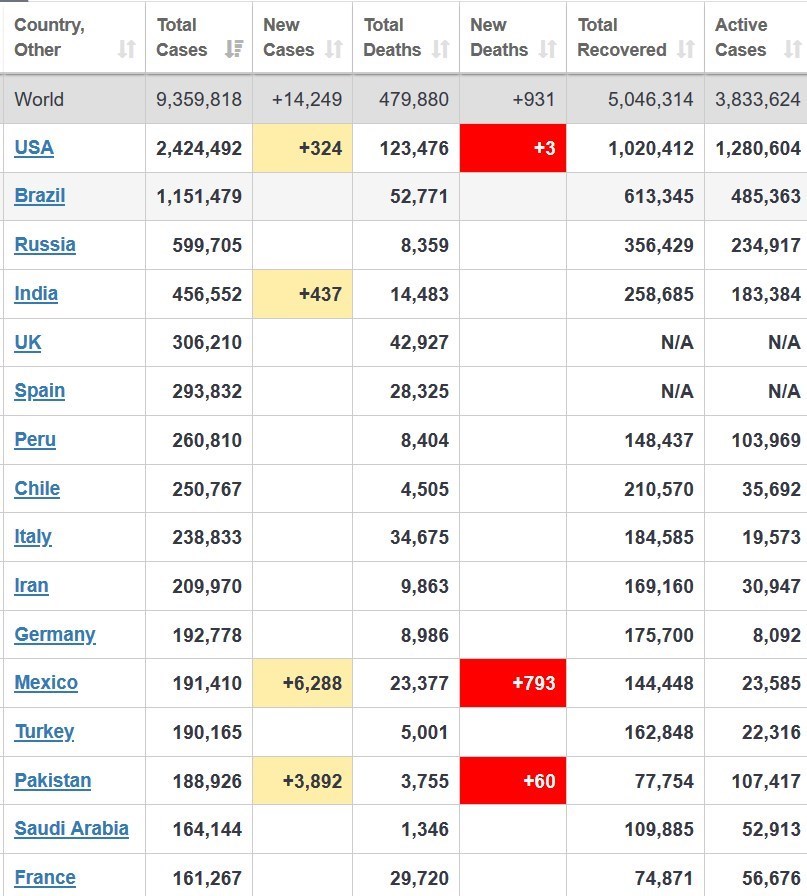This screenshot has height=896, width=807.
Task: Open the Brazil country link
Action: [39, 196]
